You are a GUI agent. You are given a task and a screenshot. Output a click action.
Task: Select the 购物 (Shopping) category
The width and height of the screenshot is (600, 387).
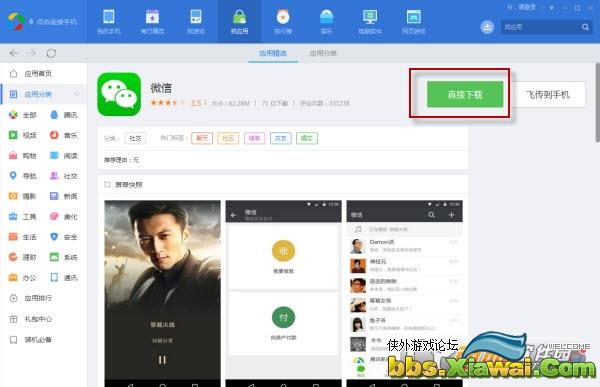click(x=23, y=155)
